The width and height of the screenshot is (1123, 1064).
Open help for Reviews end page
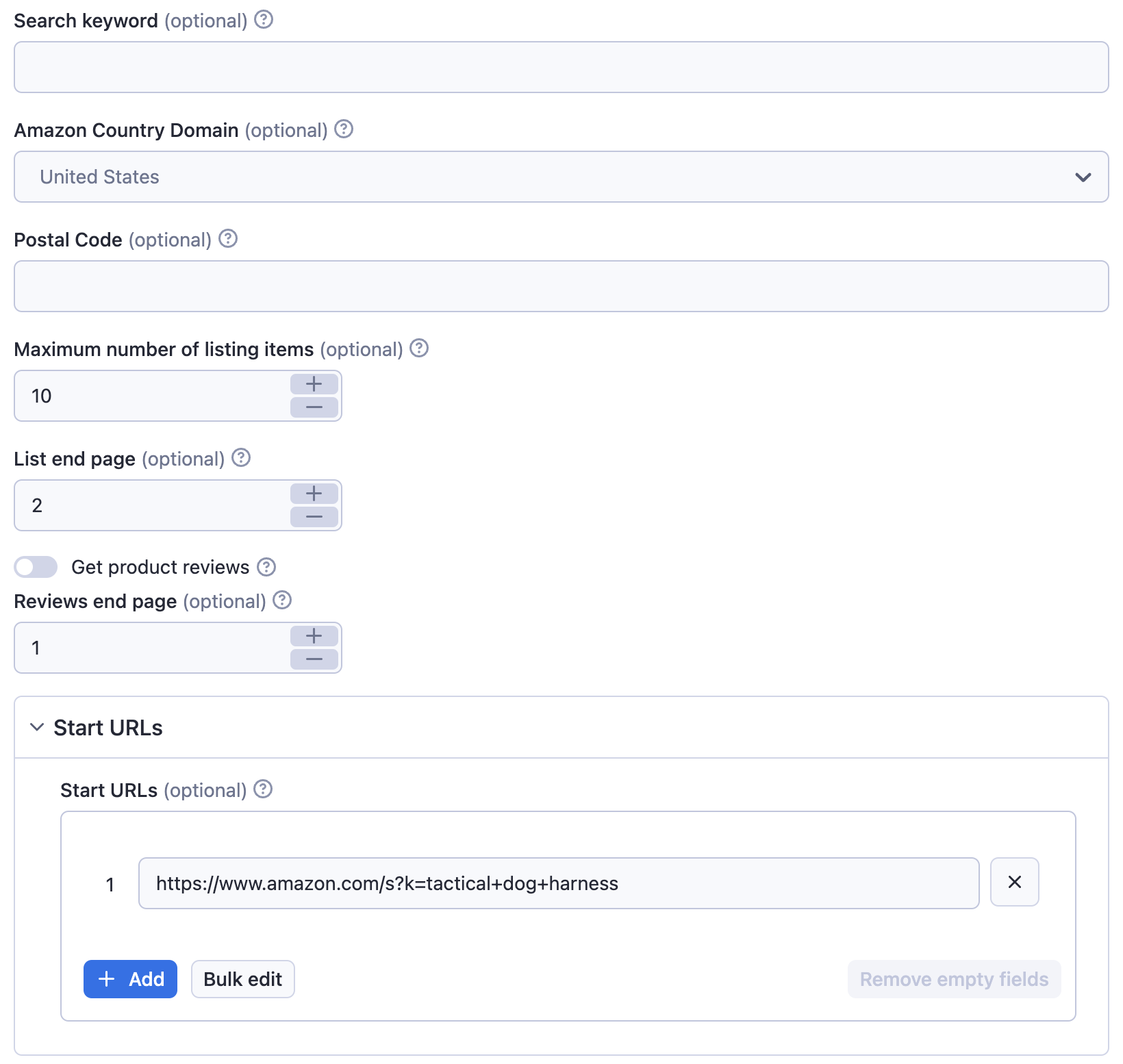coord(282,600)
